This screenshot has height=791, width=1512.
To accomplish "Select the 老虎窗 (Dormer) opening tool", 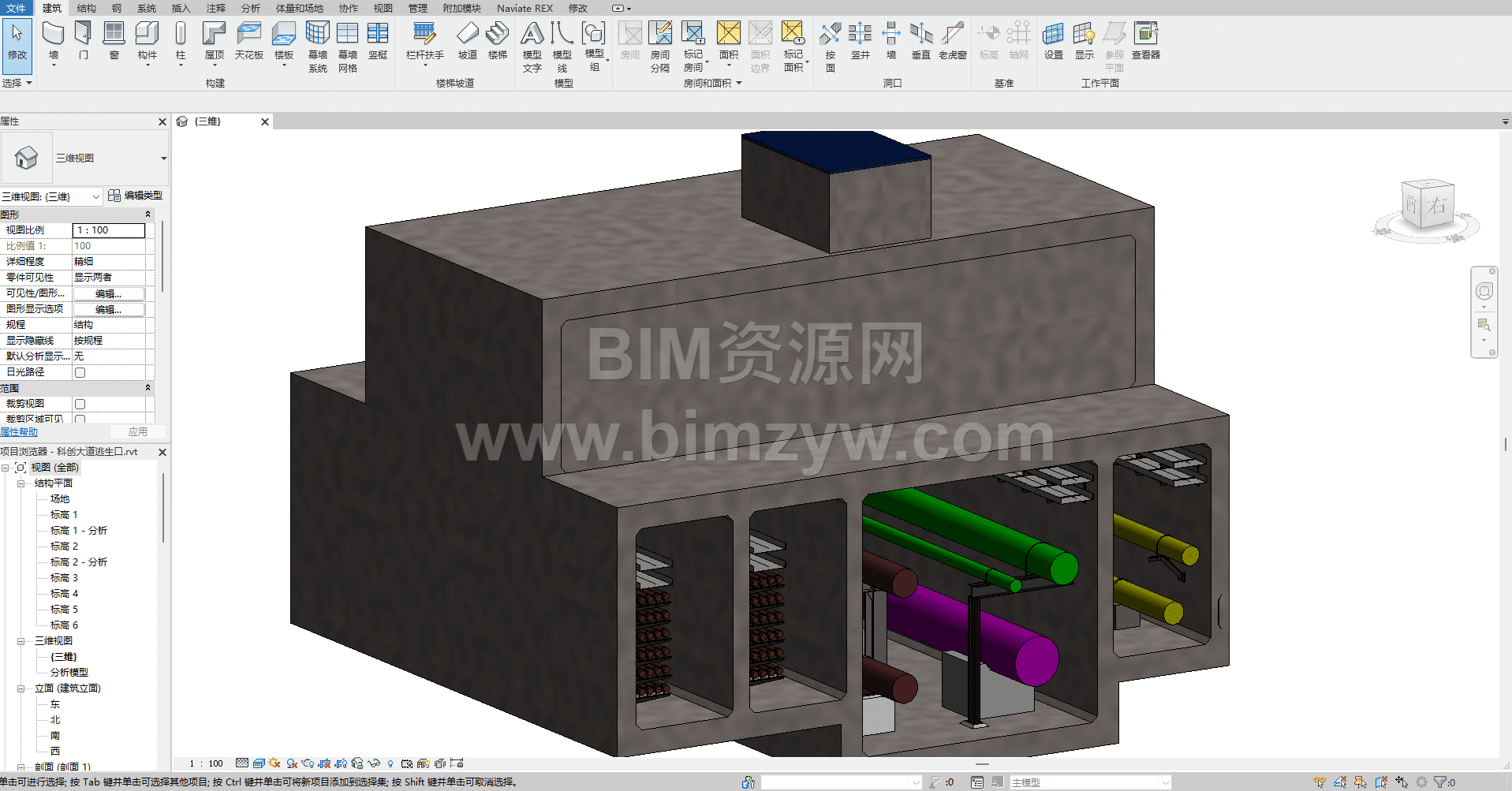I will pos(953,41).
